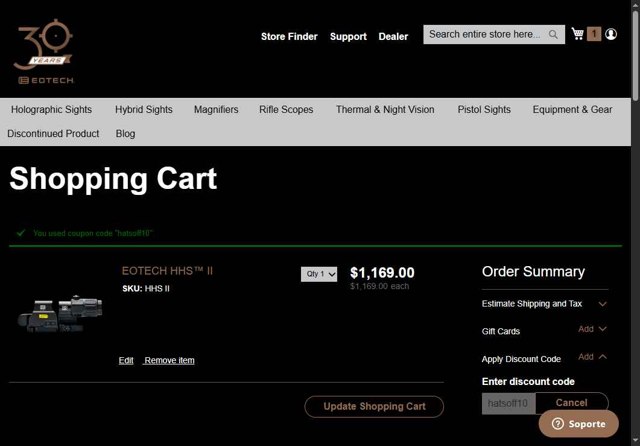Open the Dealer link
The width and height of the screenshot is (640, 446).
(x=393, y=36)
